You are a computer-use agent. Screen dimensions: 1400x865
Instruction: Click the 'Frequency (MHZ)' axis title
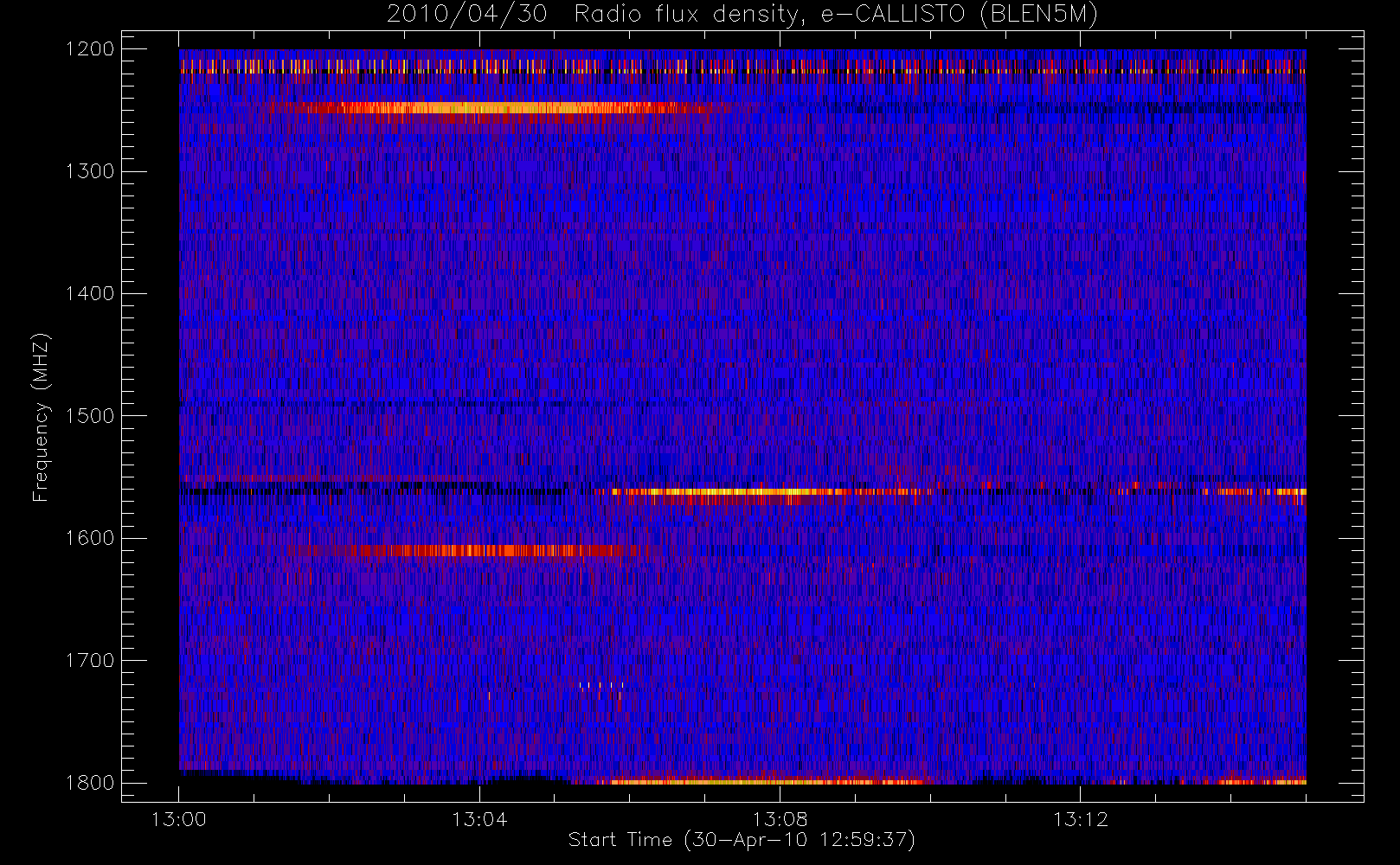click(41, 417)
